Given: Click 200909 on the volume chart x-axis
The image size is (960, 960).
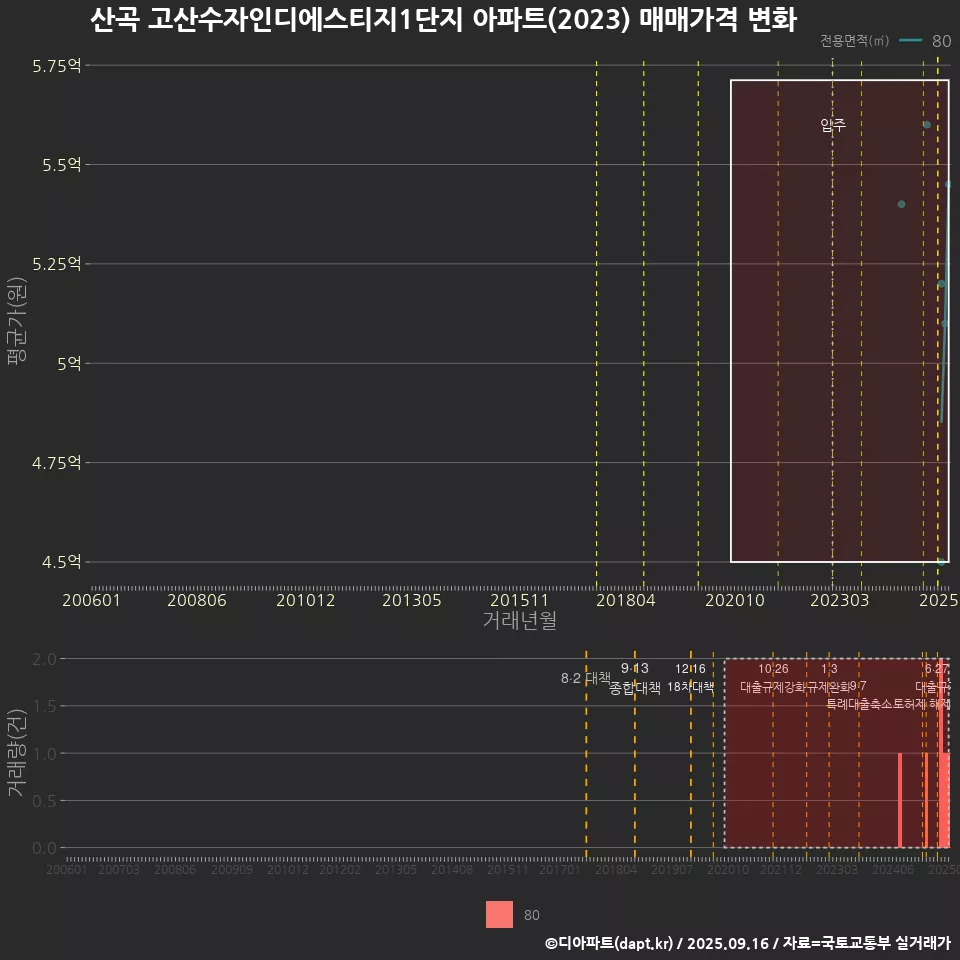Looking at the screenshot, I should (x=232, y=869).
